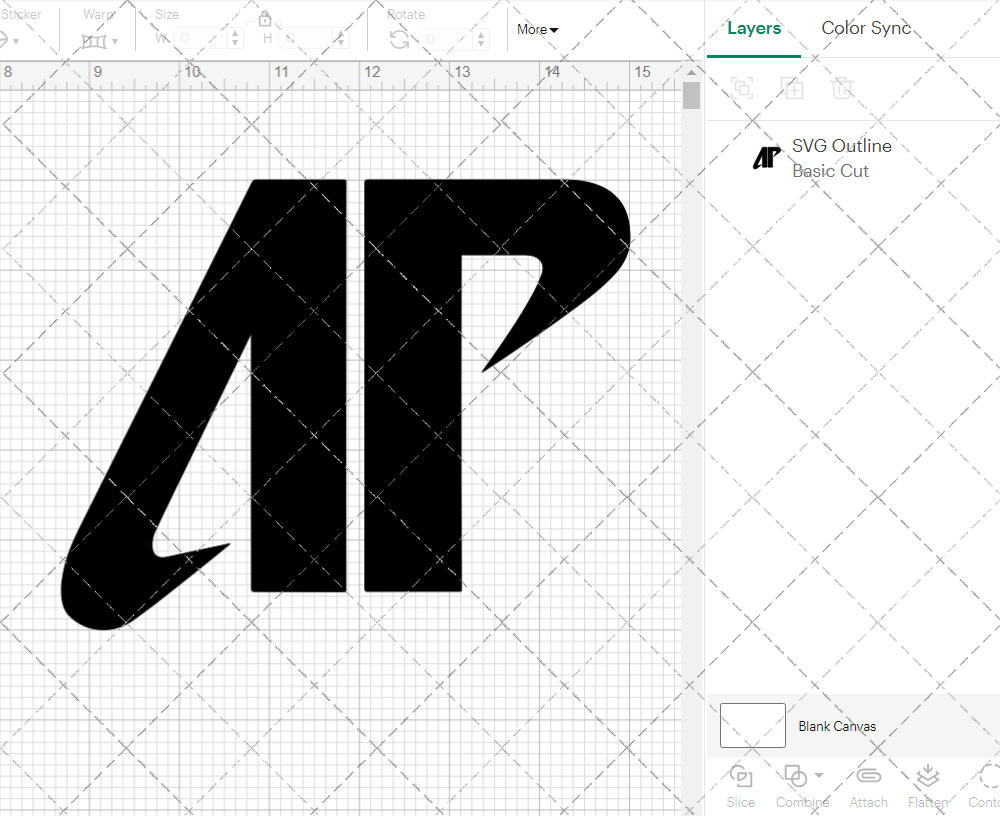Click the add new layer icon

793,88
